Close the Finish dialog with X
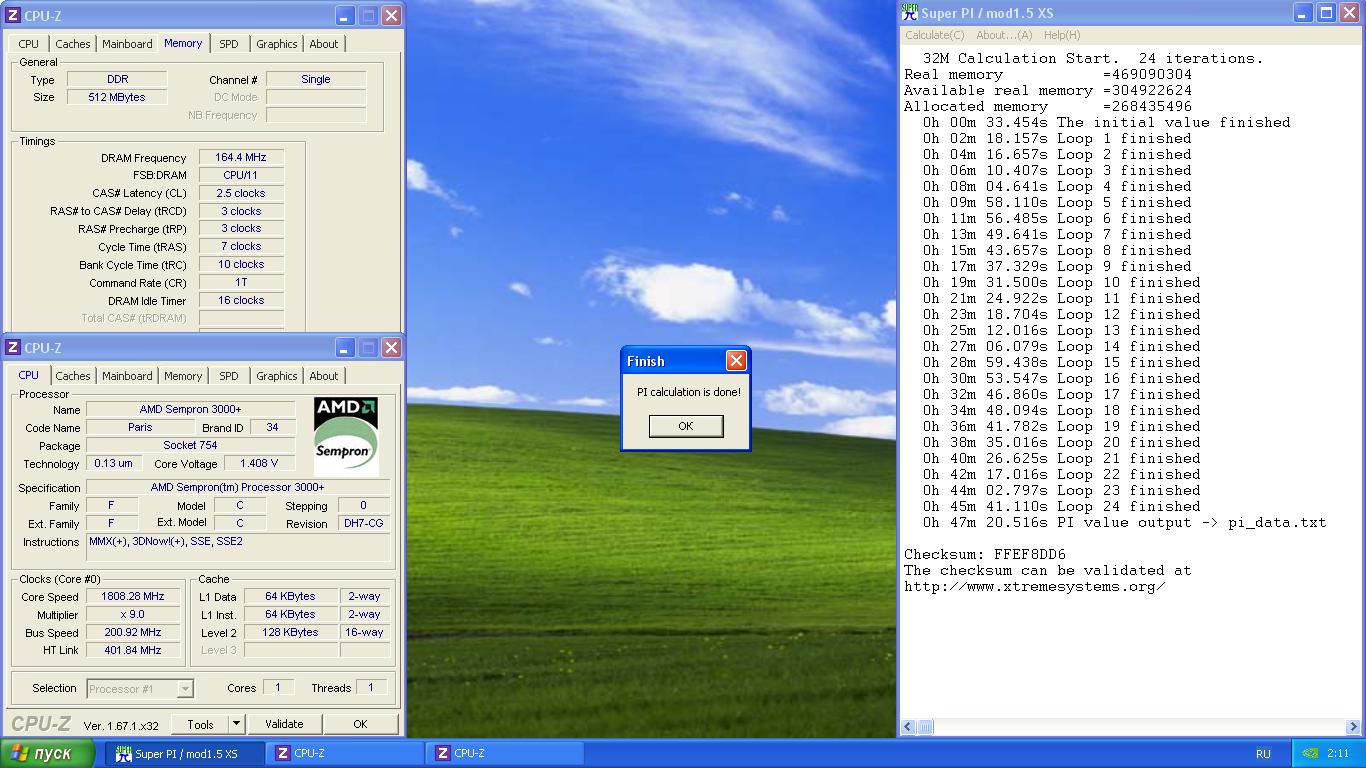 [x=736, y=361]
